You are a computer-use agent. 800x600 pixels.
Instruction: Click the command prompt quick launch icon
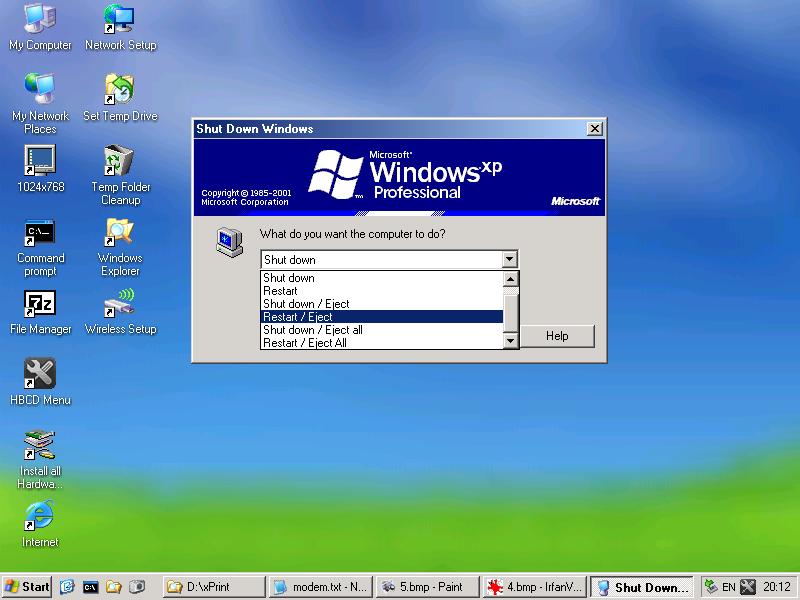click(x=90, y=587)
